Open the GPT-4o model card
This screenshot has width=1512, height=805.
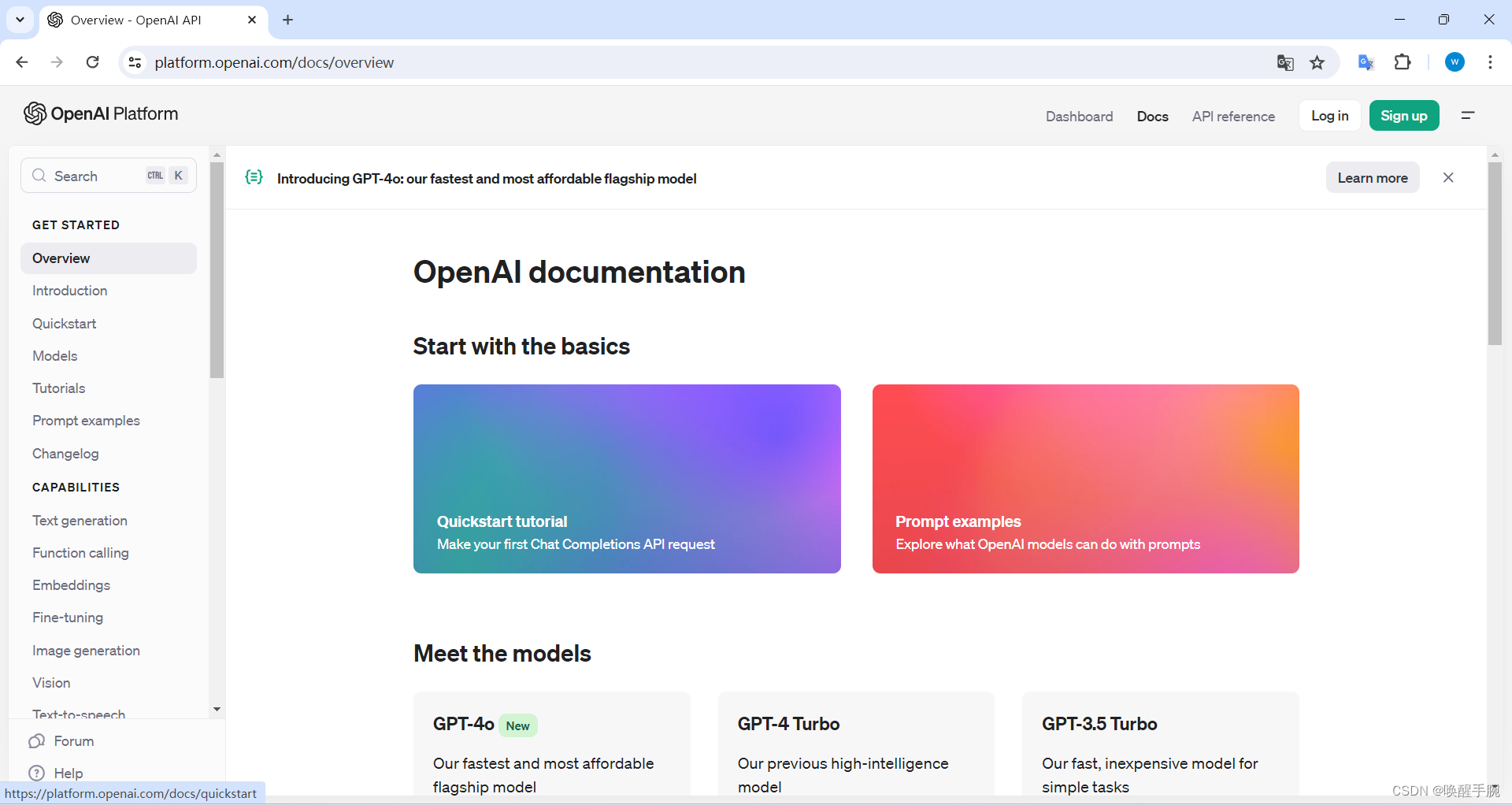[551, 744]
